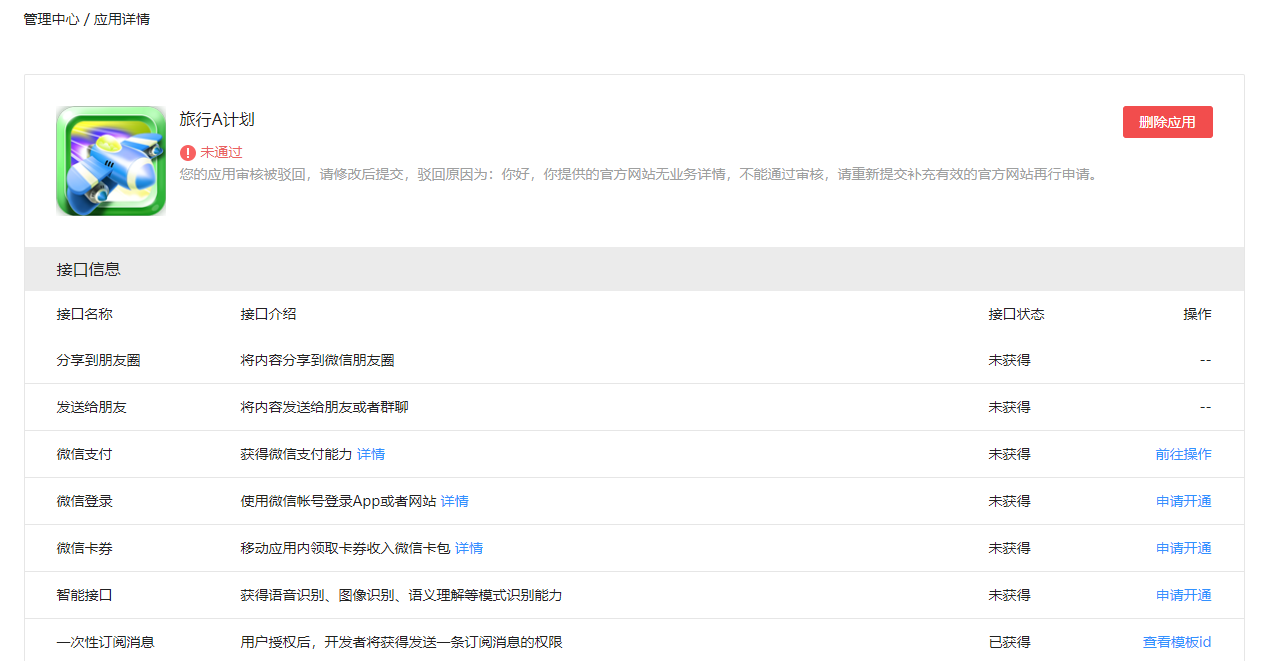Click description 将内容分享到微信朋友圈

[x=317, y=360]
